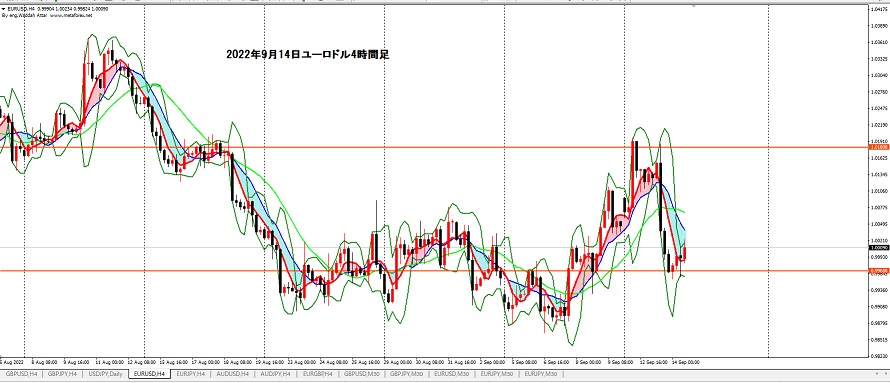This screenshot has height=383, width=890.
Task: Select the USDJPY,Daily chart tab
Action: (x=105, y=374)
